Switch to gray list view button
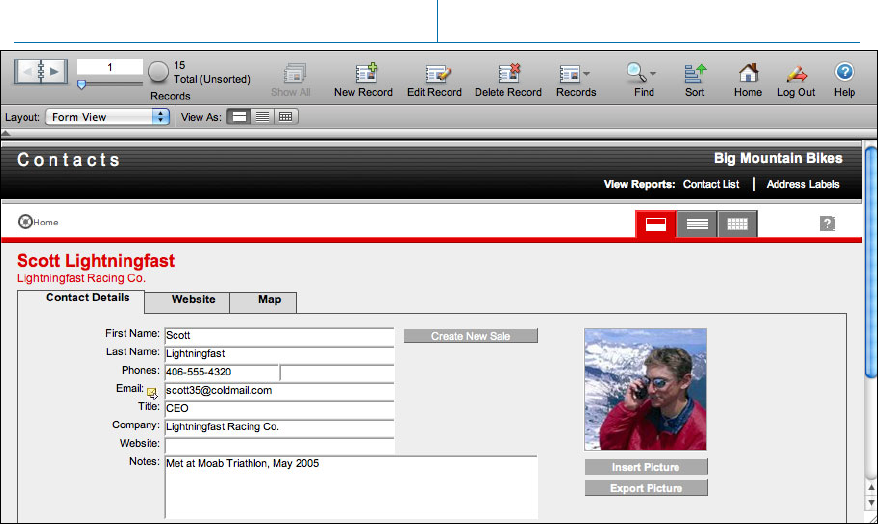 [697, 224]
